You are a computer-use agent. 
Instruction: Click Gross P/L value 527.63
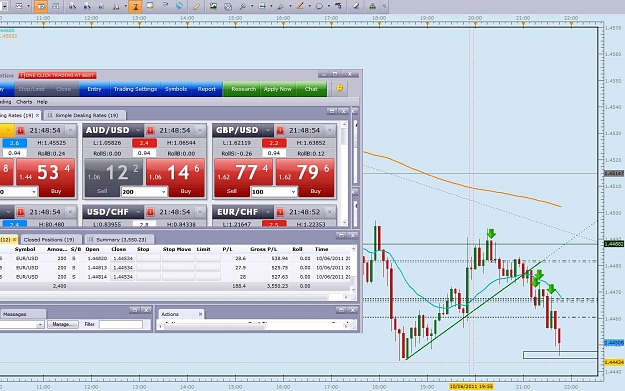tap(279, 277)
